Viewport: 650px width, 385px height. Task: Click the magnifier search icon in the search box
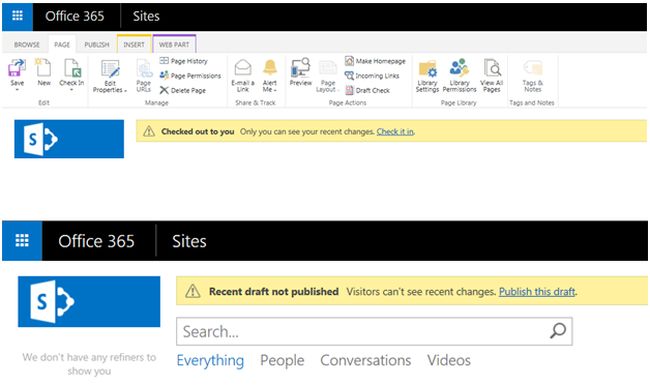(x=558, y=331)
